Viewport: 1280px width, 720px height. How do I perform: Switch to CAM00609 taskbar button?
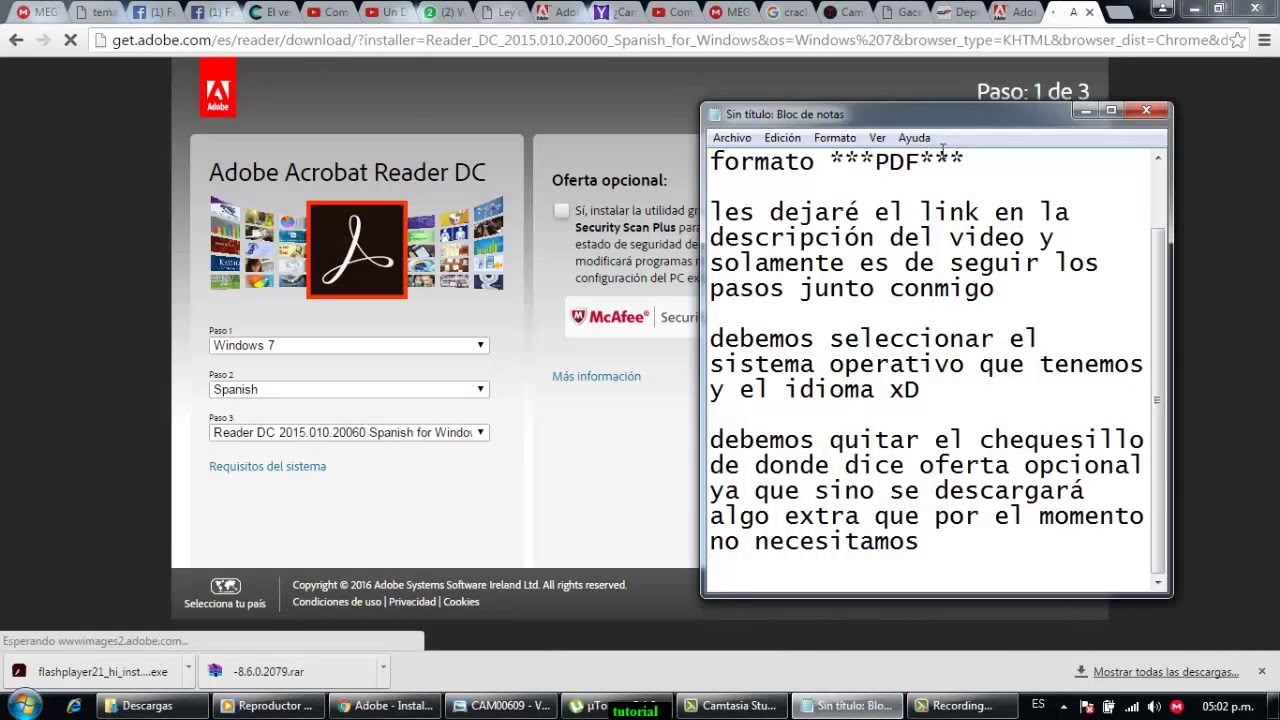coord(502,705)
